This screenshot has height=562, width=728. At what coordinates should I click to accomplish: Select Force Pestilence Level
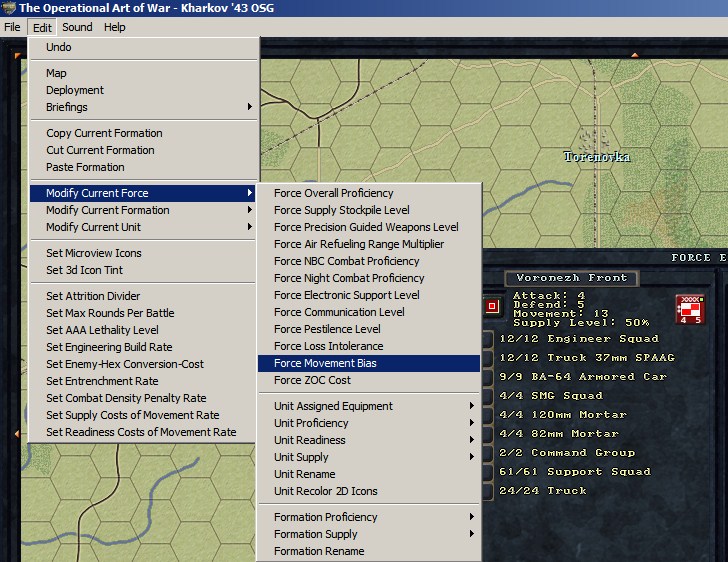(369, 329)
